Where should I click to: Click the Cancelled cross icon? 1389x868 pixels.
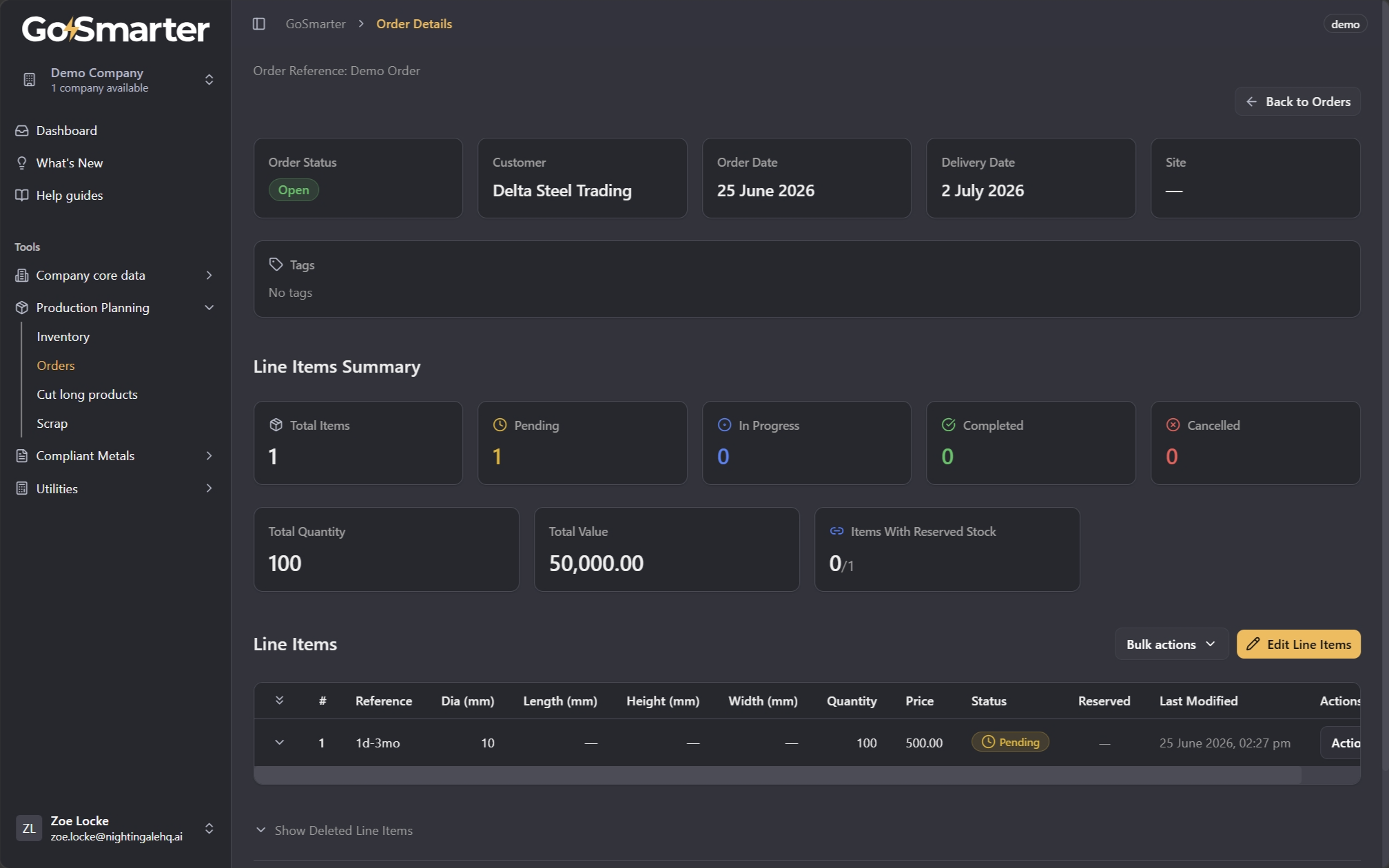1173,425
